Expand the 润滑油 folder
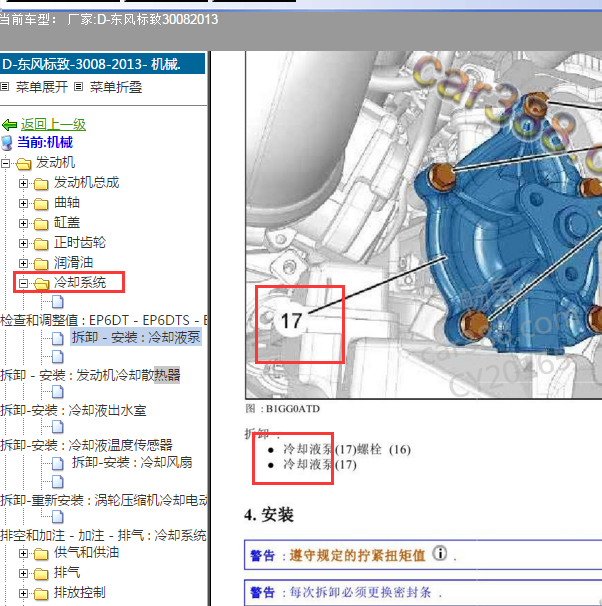 24,264
